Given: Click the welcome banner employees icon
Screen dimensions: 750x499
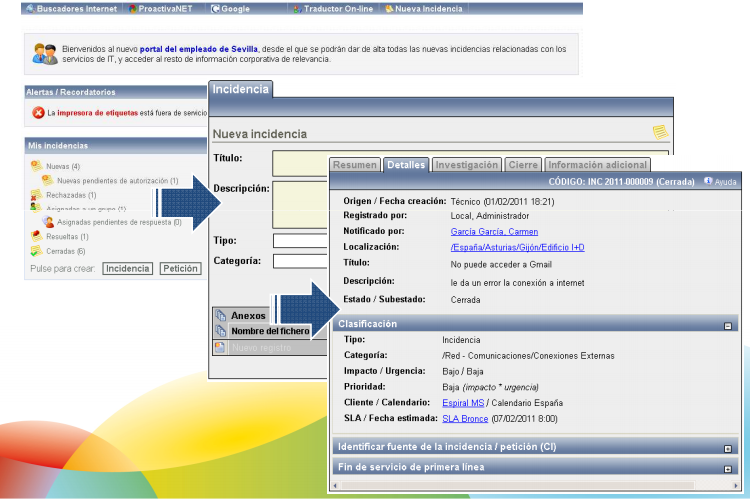Looking at the screenshot, I should tap(45, 54).
